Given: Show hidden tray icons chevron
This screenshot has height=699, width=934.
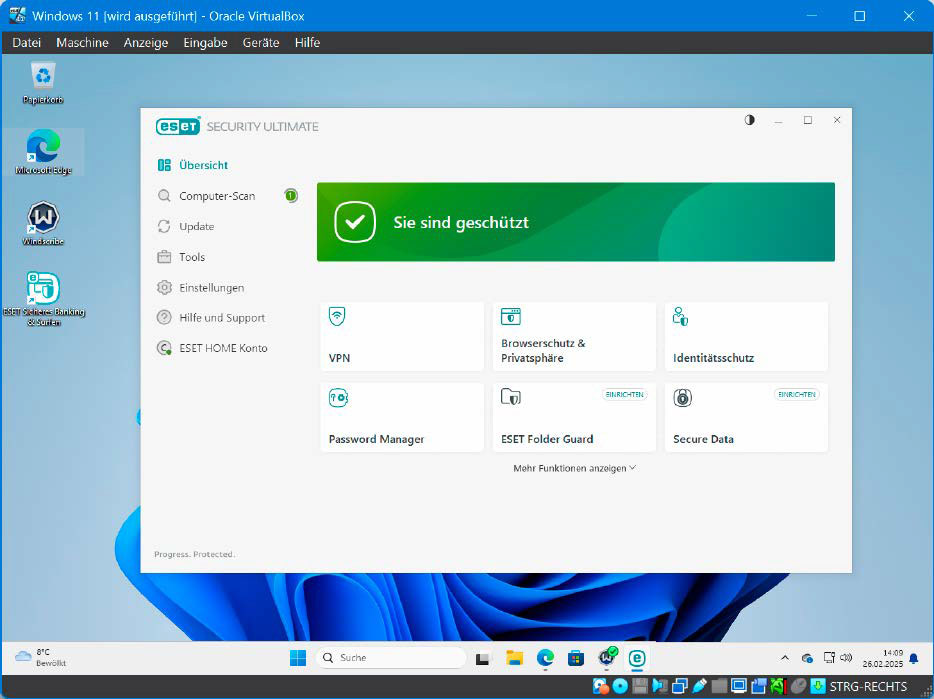Looking at the screenshot, I should [785, 658].
